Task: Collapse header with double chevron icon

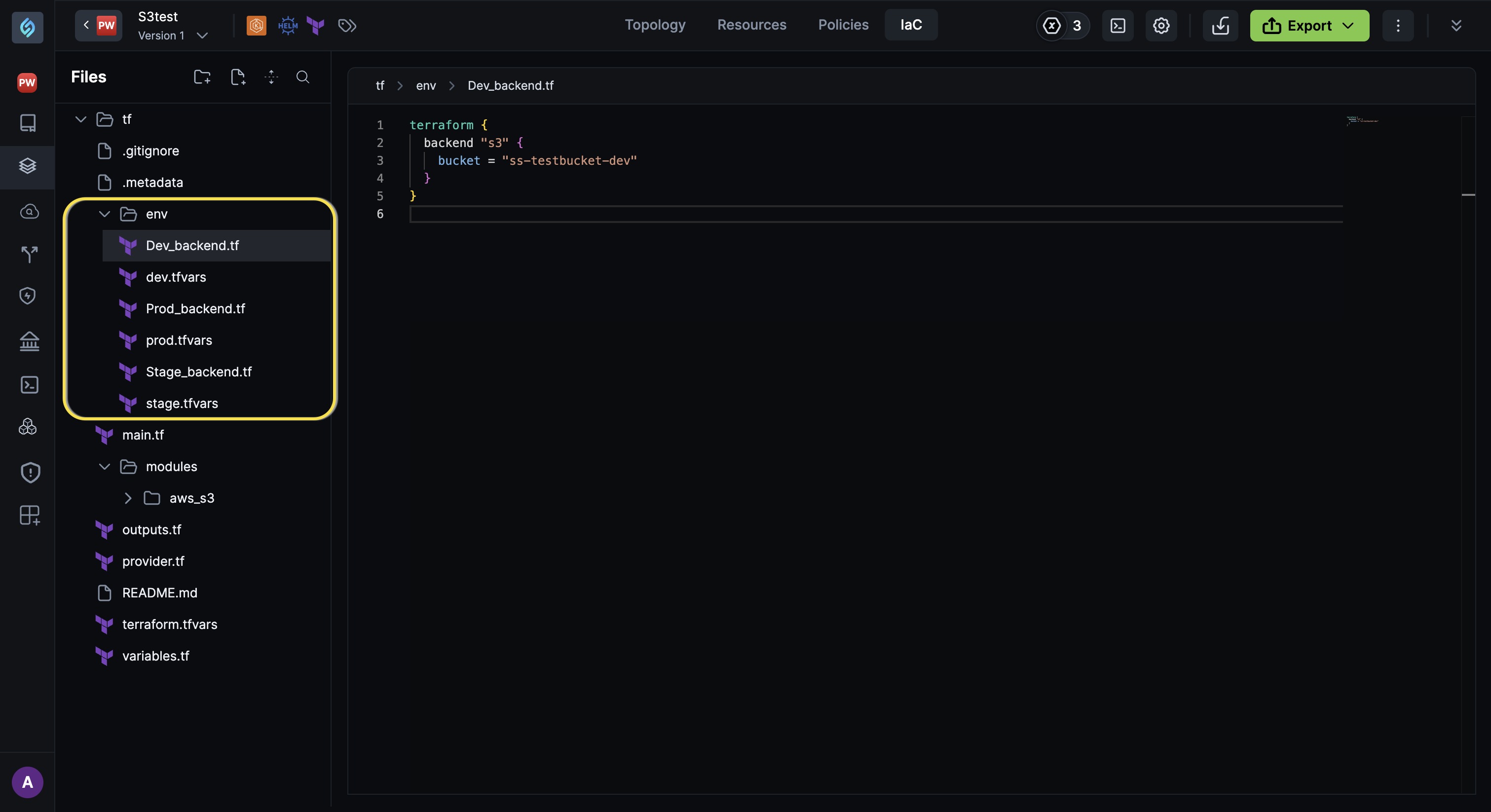Action: 1456,26
